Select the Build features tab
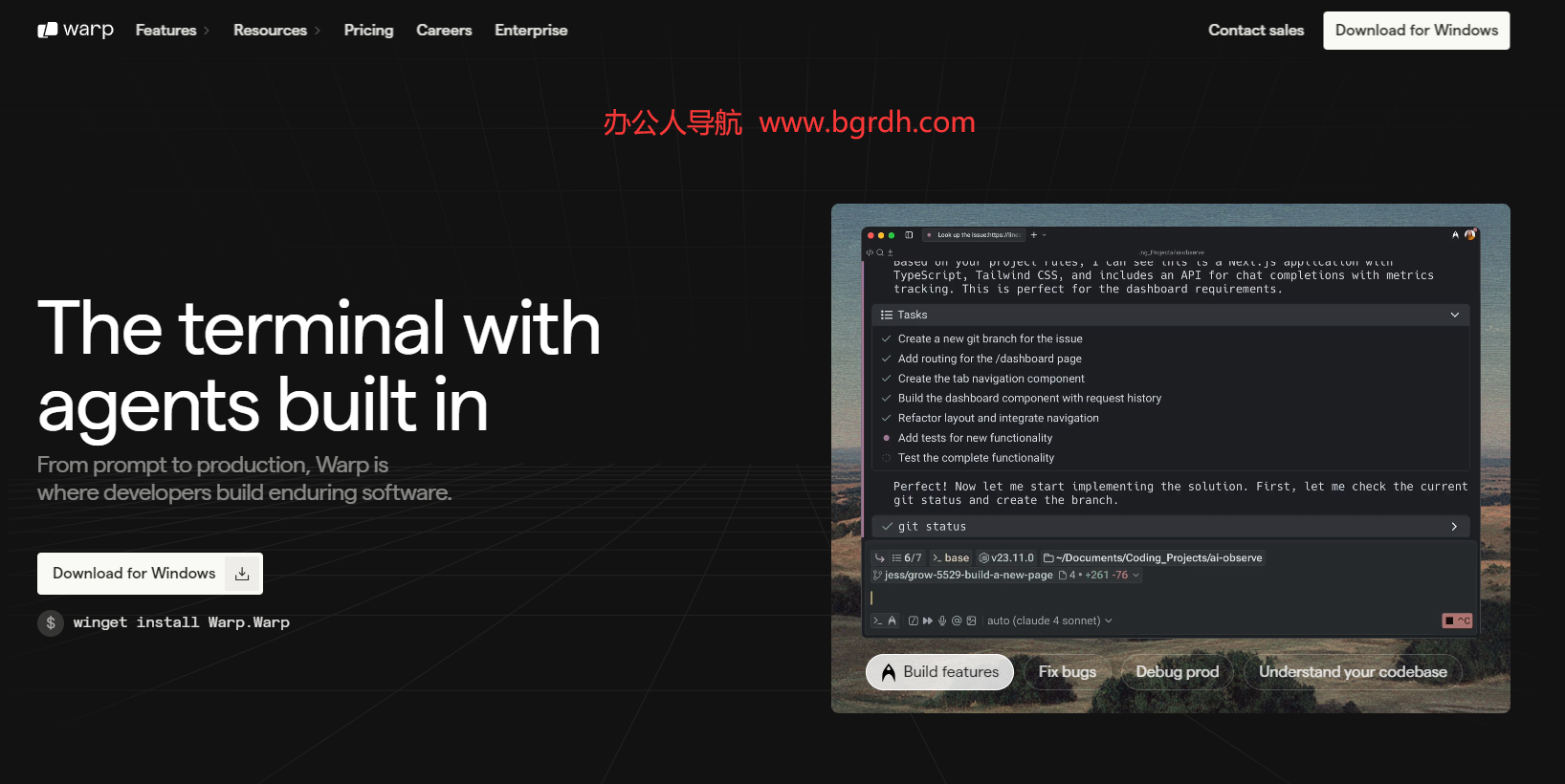The width and height of the screenshot is (1565, 784). (939, 672)
